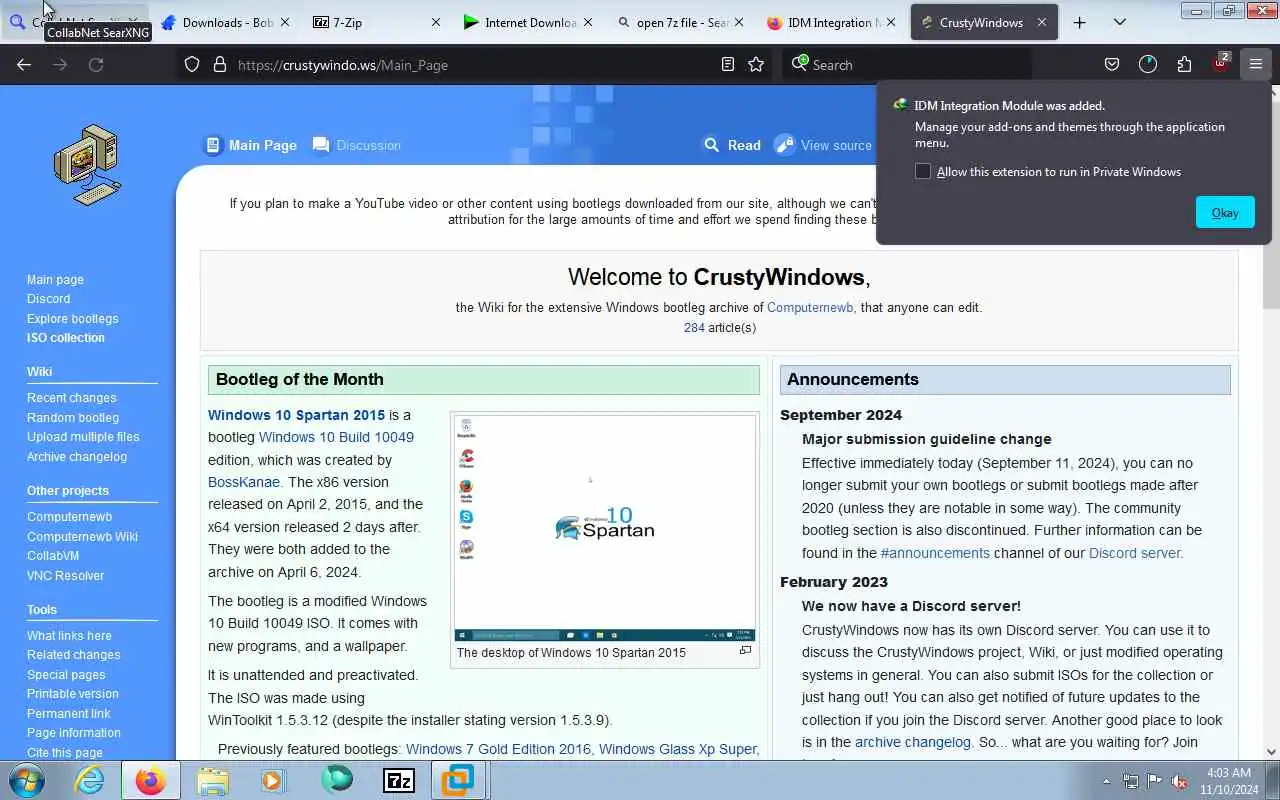Screen dimensions: 1280x800
Task: Open Windows Media Player taskbar icon
Action: click(x=273, y=780)
